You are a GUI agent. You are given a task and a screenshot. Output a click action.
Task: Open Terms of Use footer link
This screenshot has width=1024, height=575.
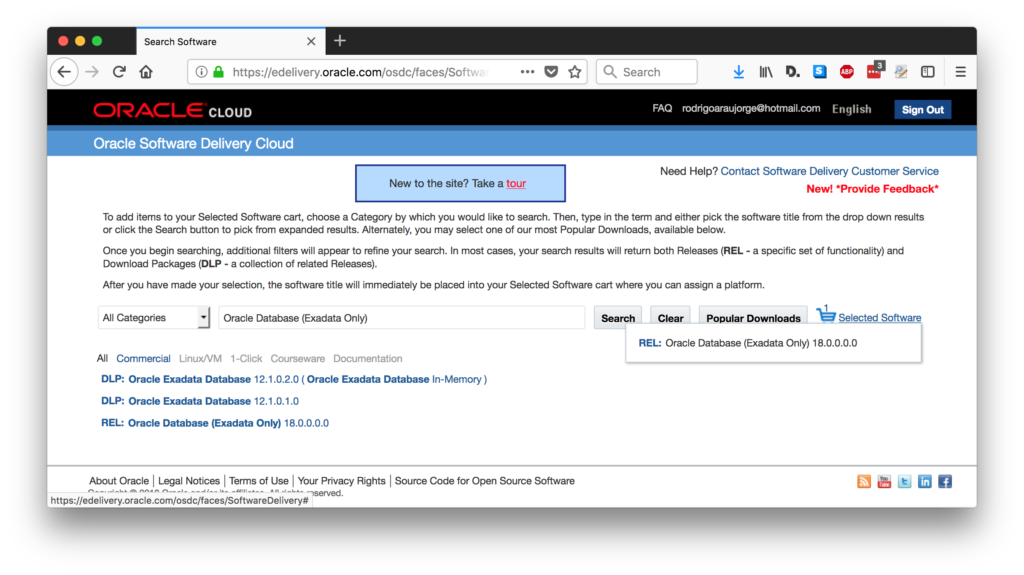259,481
